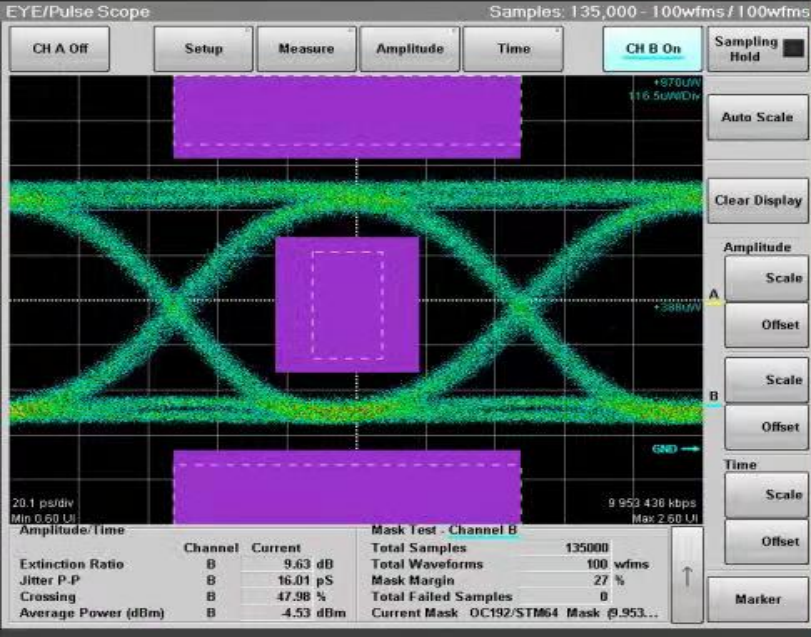Viewport: 811px width, 637px height.
Task: Click the up arrow panel expander
Action: point(687,574)
